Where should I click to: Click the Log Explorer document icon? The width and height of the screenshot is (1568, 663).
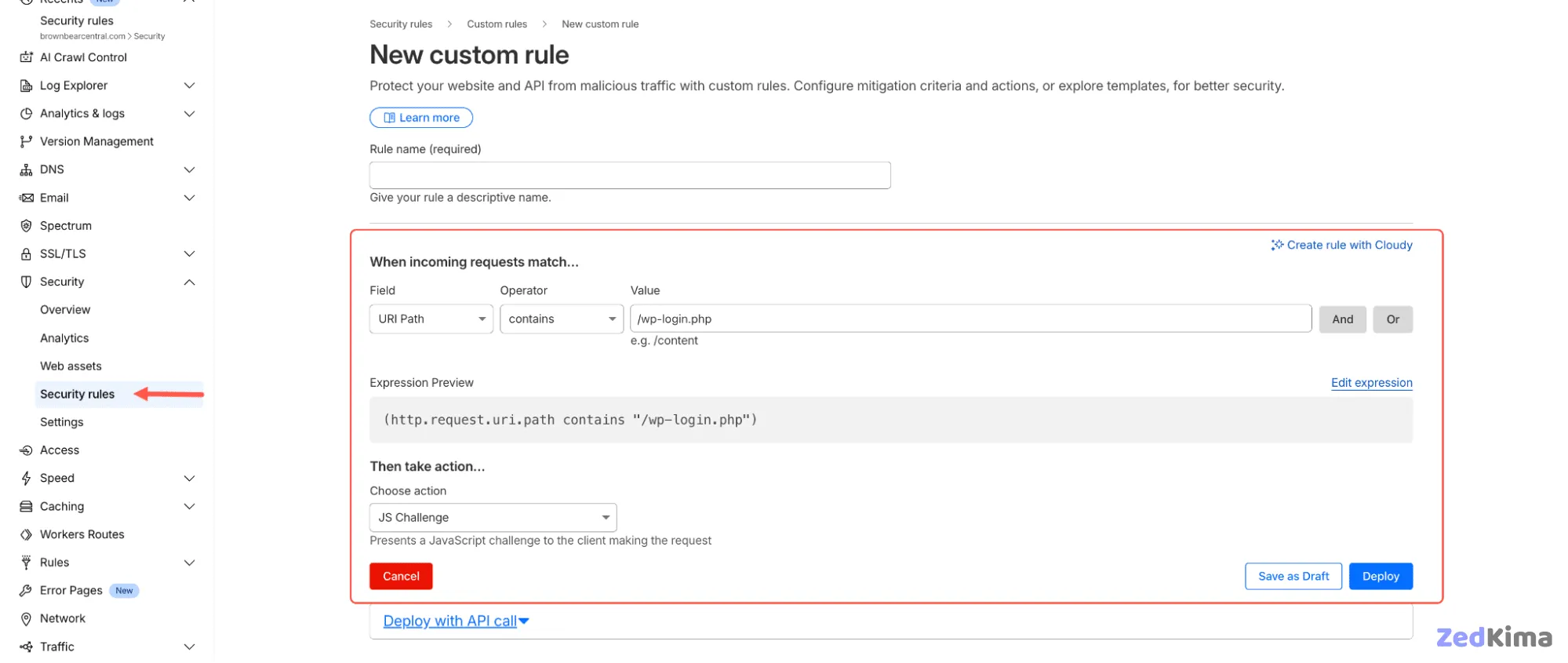(x=26, y=86)
